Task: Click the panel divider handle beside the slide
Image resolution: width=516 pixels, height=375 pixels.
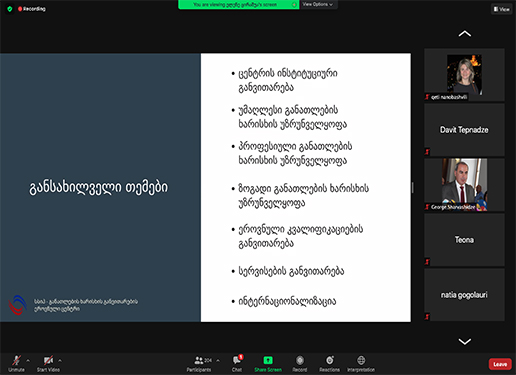Action: [413, 188]
